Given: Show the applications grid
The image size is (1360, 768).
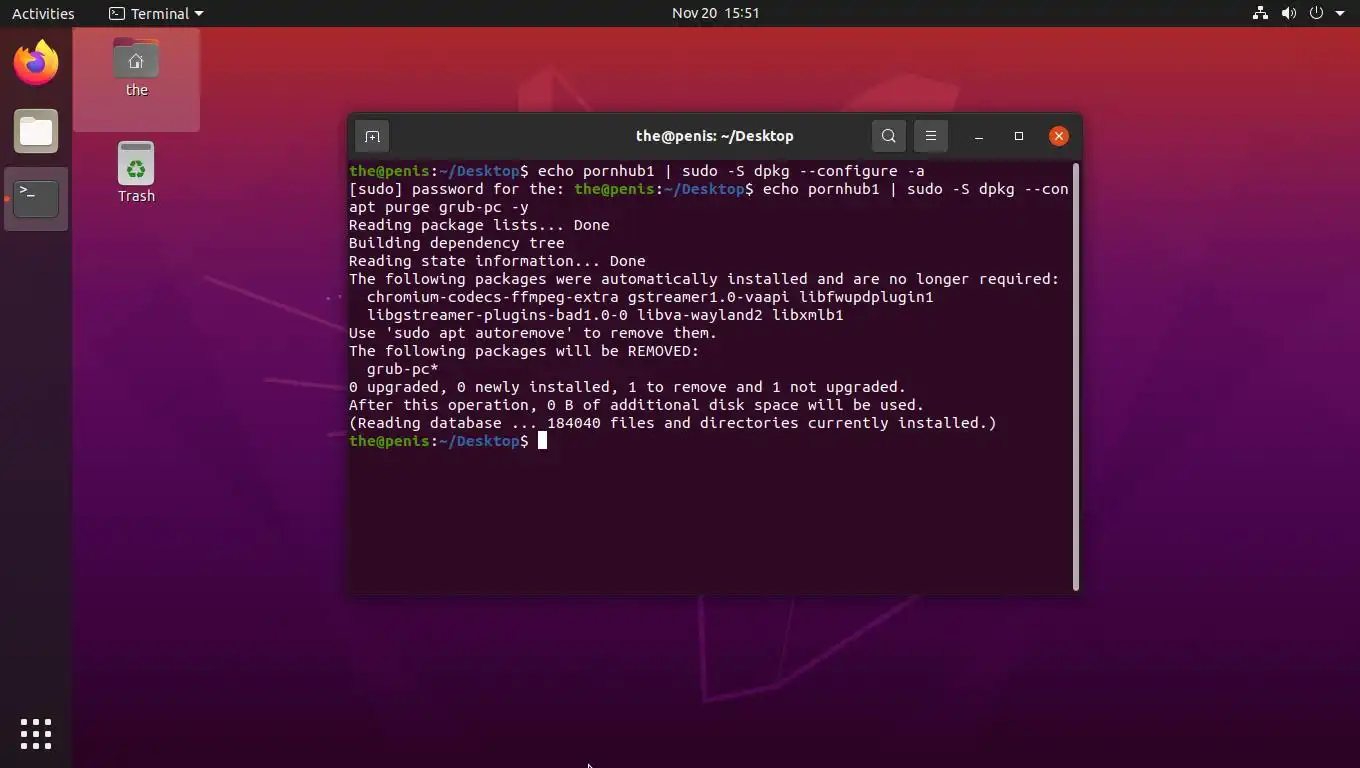Looking at the screenshot, I should click(36, 733).
